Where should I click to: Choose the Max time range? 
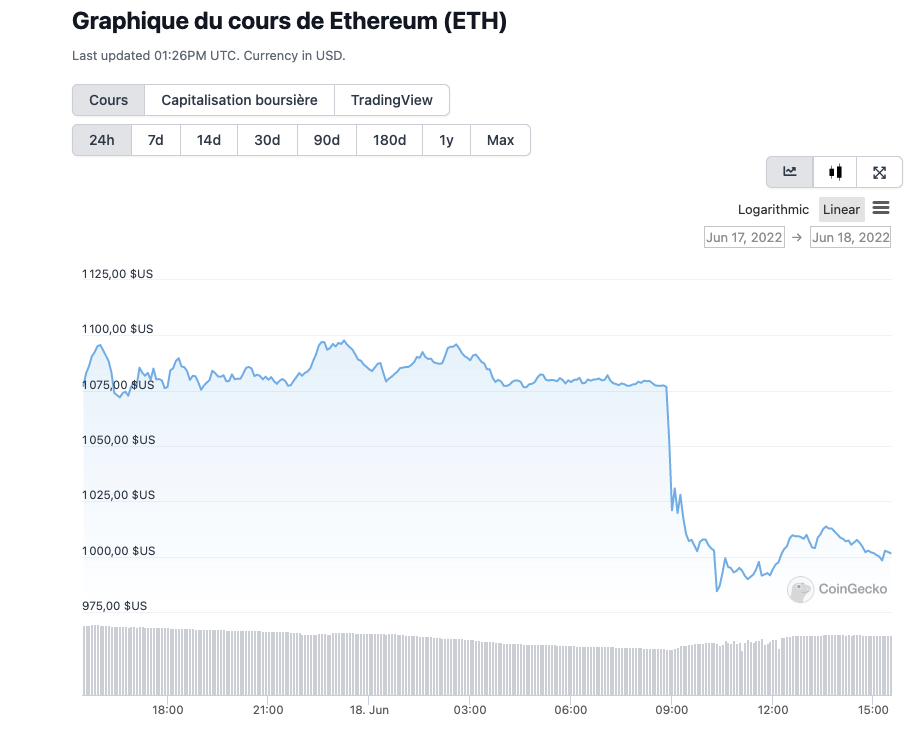[500, 140]
